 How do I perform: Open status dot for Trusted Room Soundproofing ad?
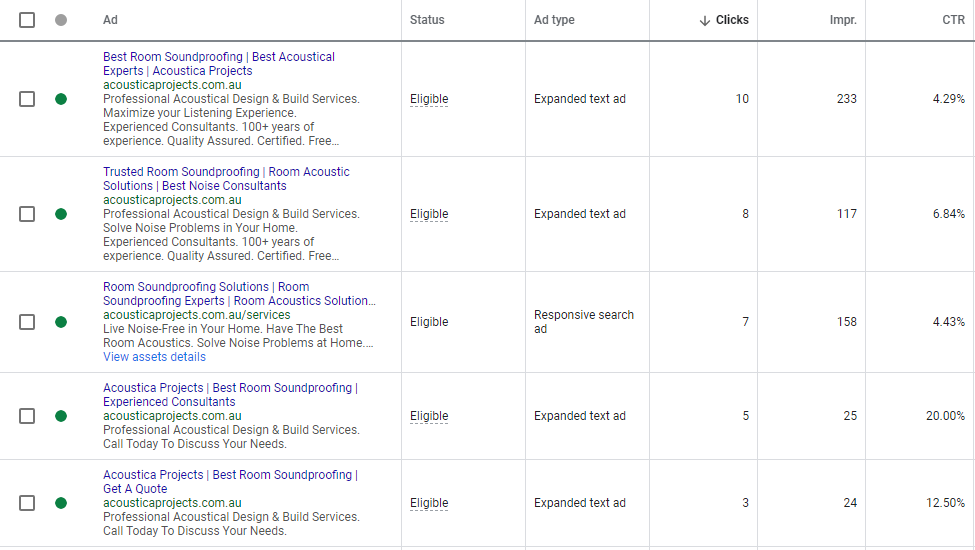(61, 214)
